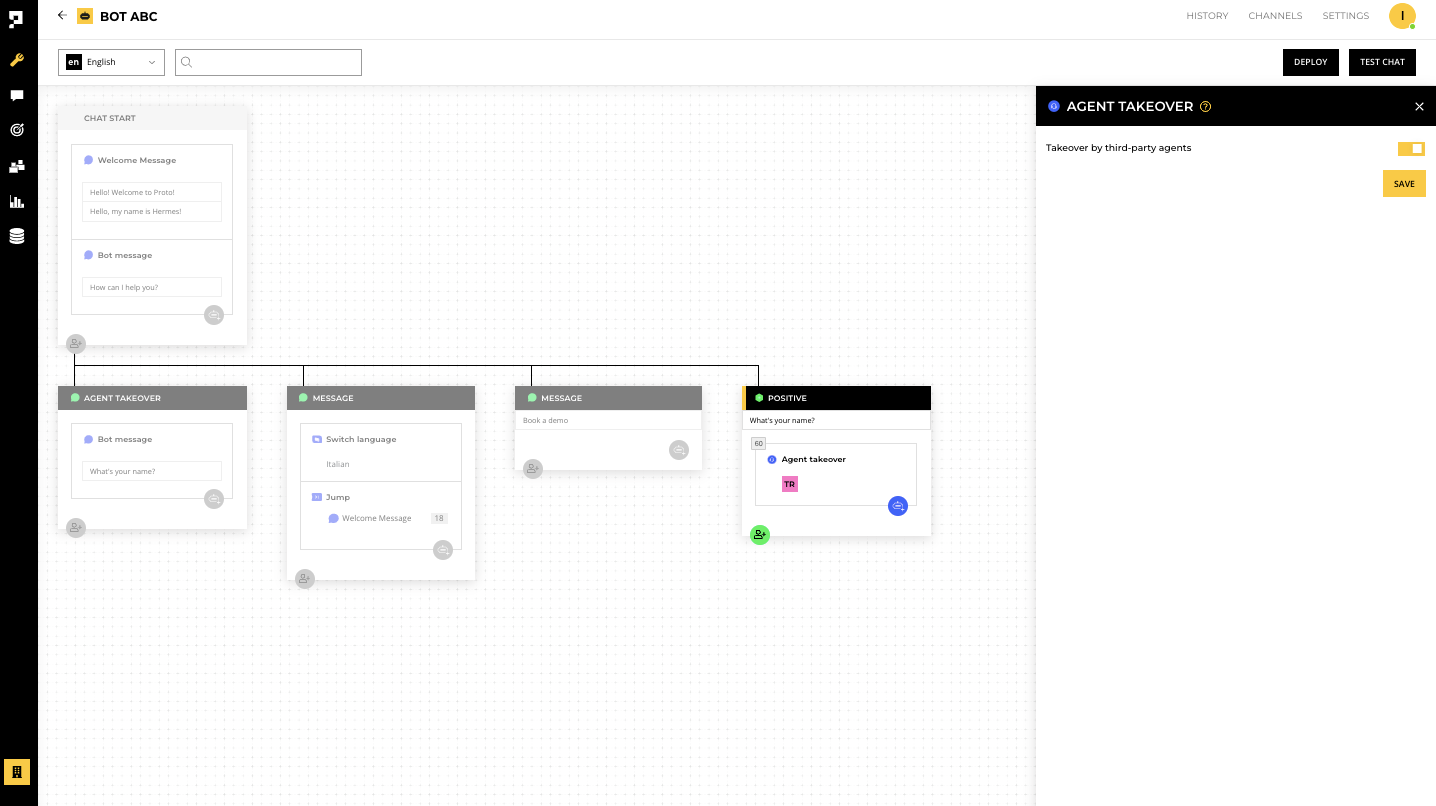Switch to the Channels tab
This screenshot has width=1436, height=806.
click(x=1275, y=16)
